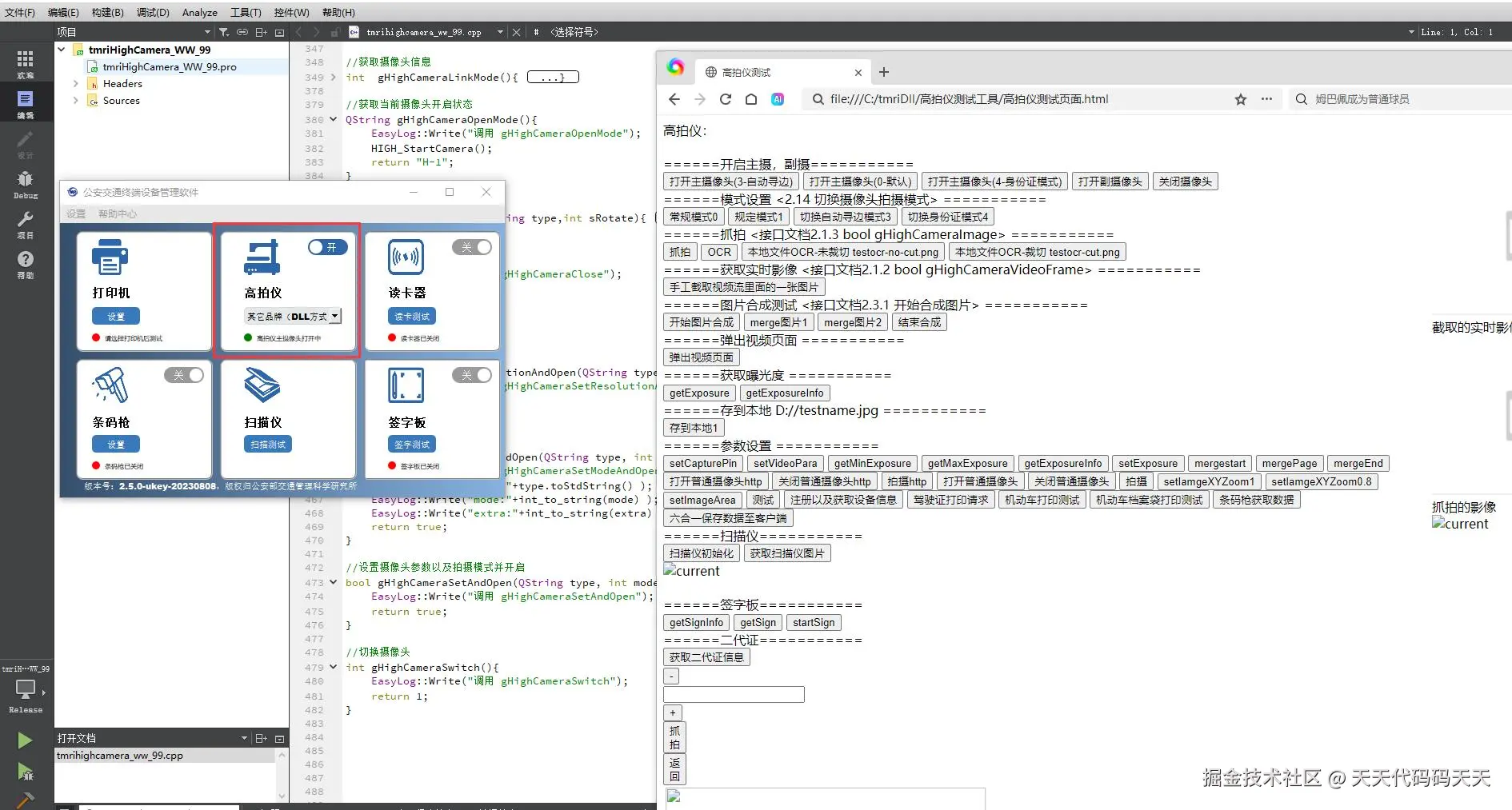The width and height of the screenshot is (1512, 810).
Task: Expand the Headers folder in project tree
Action: [76, 84]
